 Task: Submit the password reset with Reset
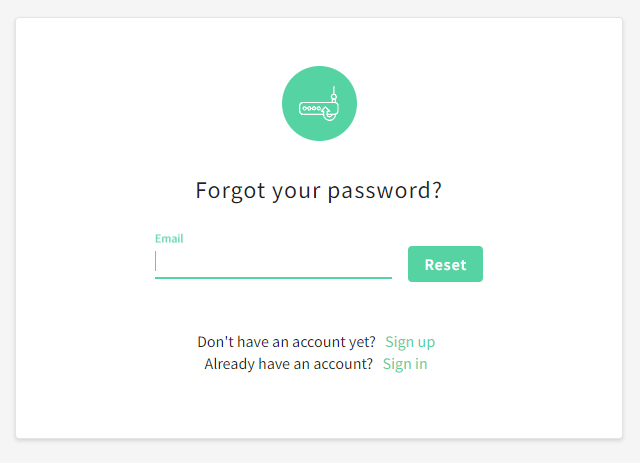(445, 264)
